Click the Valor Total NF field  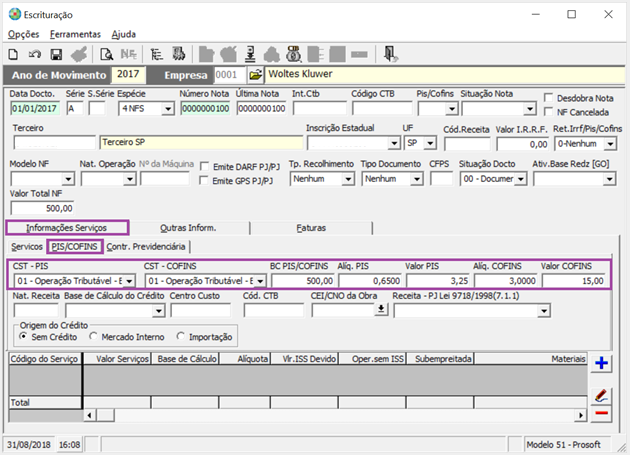coord(42,208)
